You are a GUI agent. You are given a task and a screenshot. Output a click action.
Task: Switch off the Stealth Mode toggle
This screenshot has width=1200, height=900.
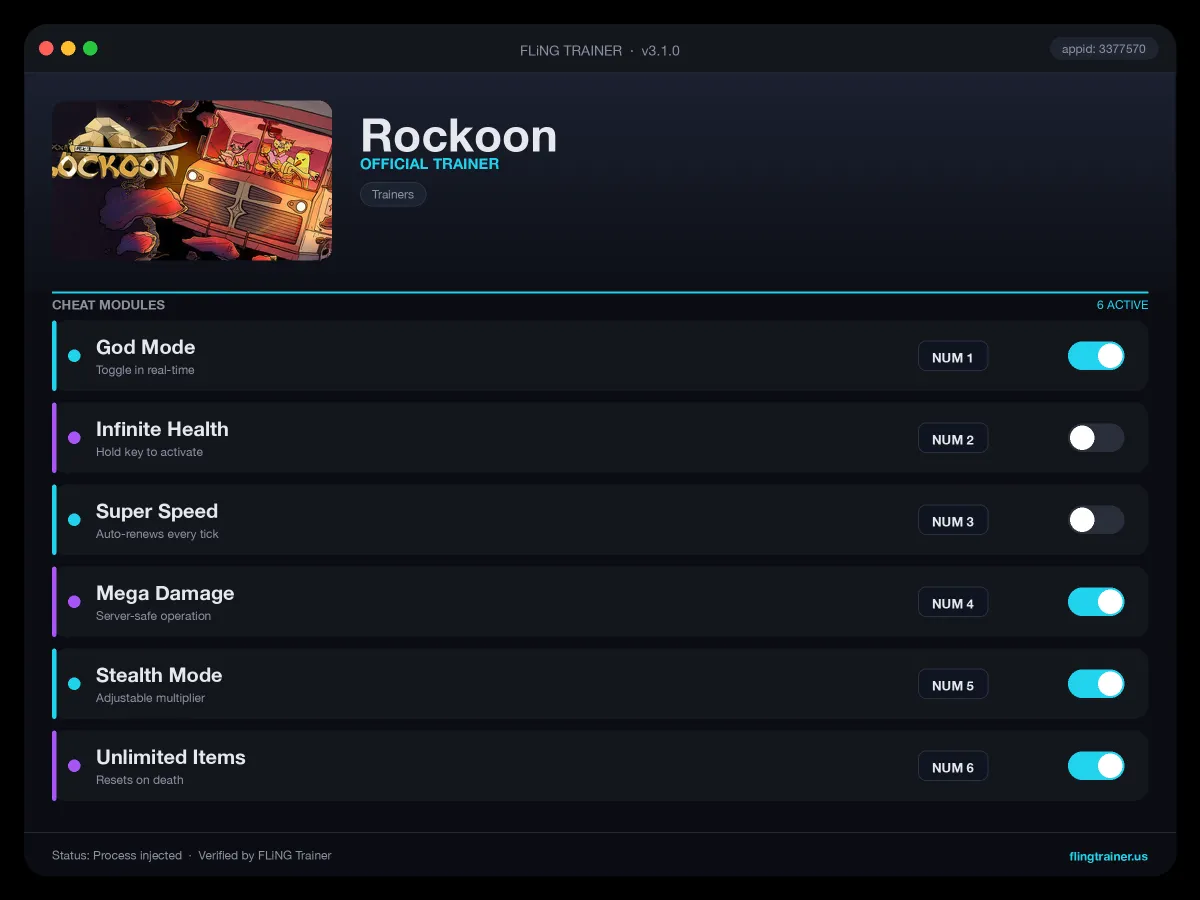(1096, 684)
